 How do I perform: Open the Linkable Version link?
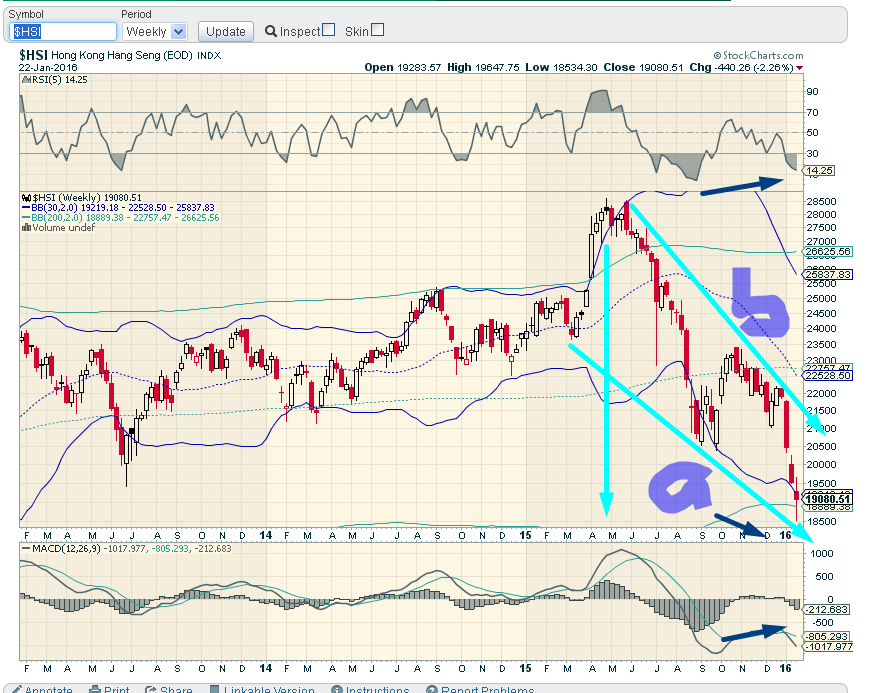tap(269, 690)
